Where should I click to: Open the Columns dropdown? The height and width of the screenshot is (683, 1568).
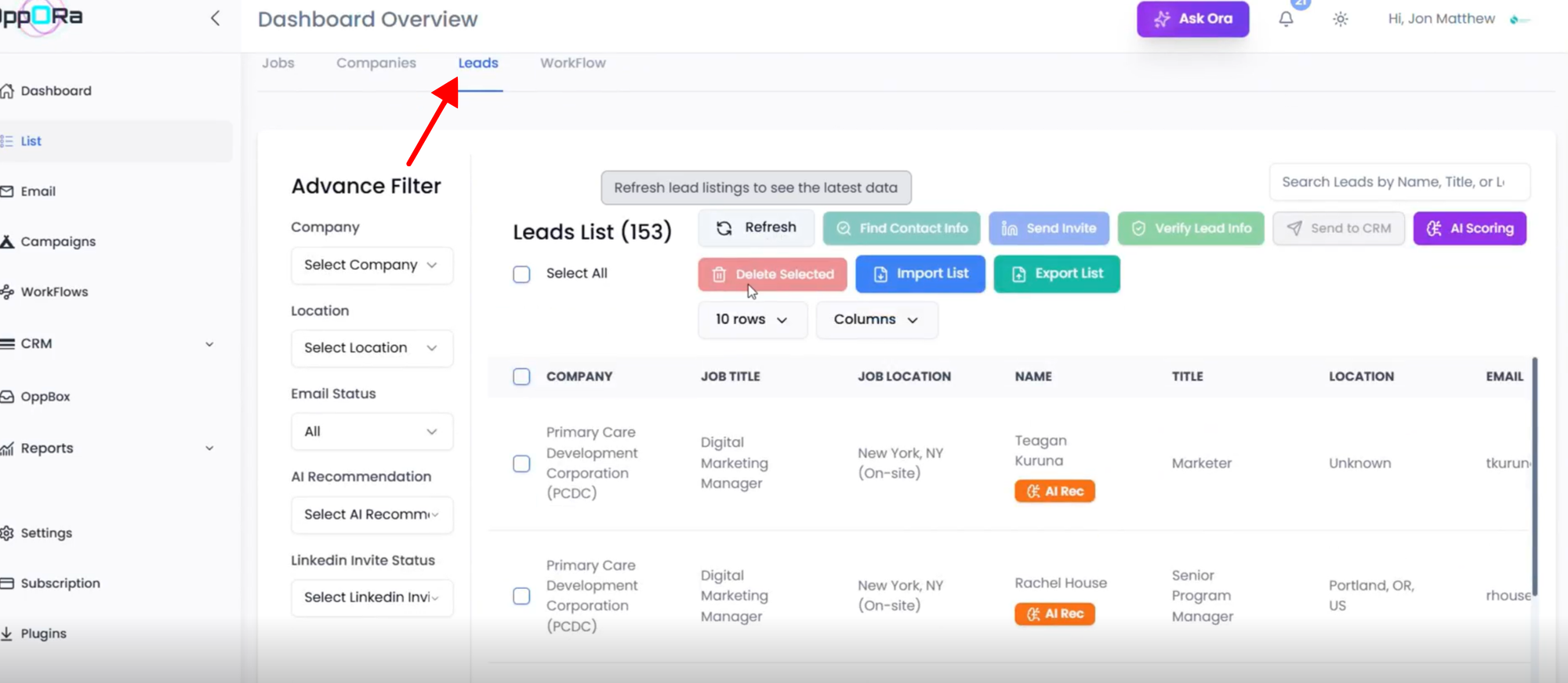(x=876, y=320)
